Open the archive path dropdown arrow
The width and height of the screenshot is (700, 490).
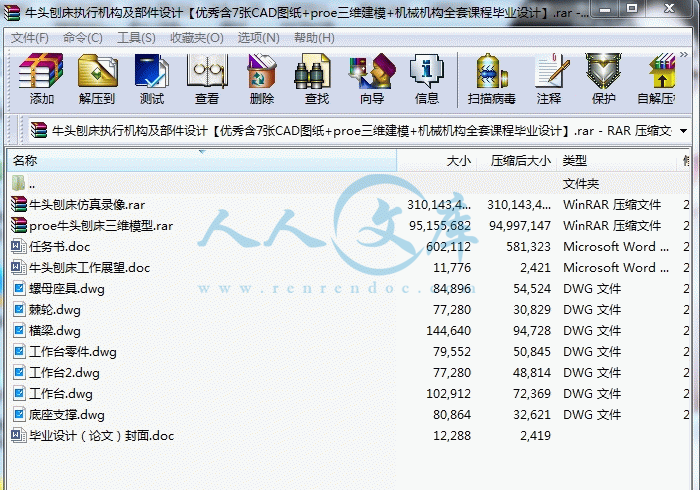[x=683, y=131]
